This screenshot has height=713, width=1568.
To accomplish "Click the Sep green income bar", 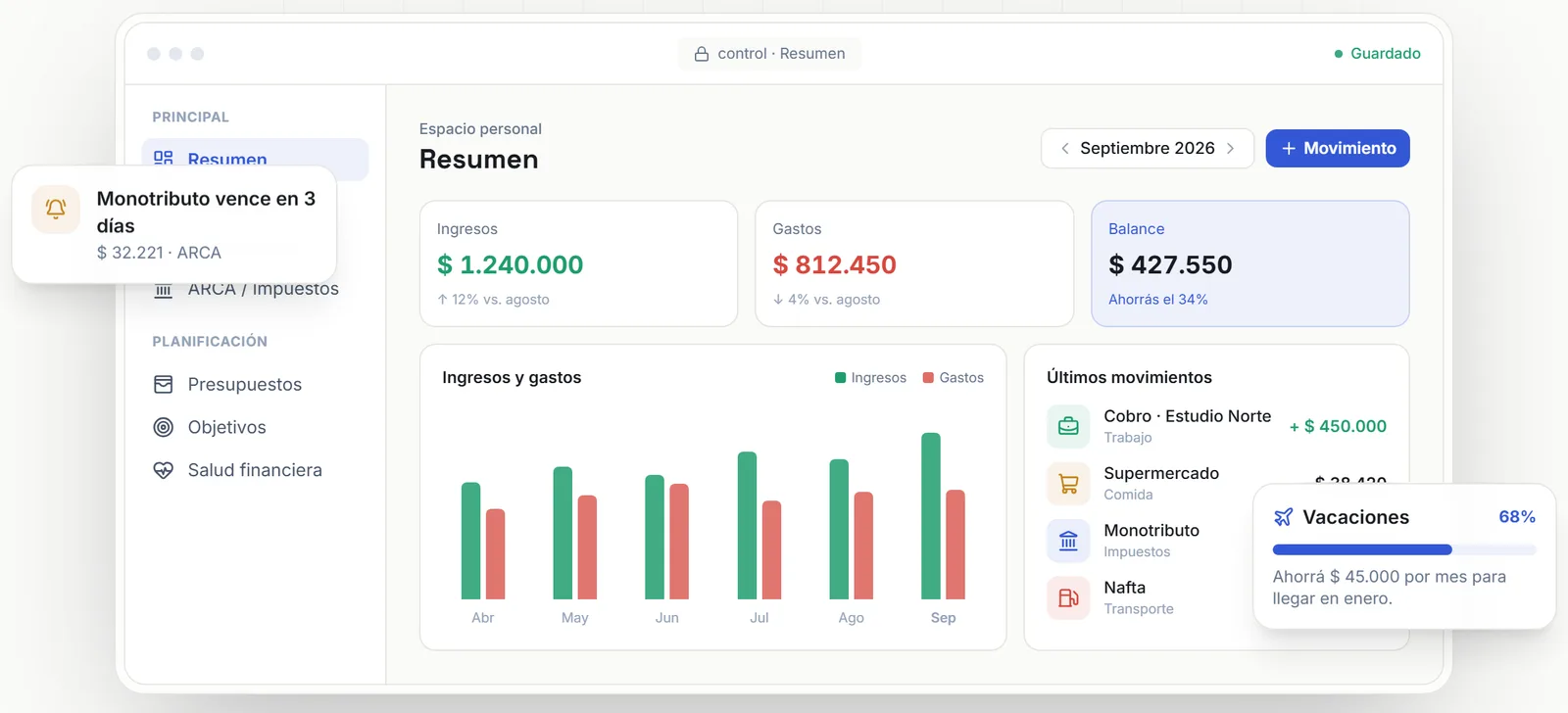I will (x=931, y=516).
